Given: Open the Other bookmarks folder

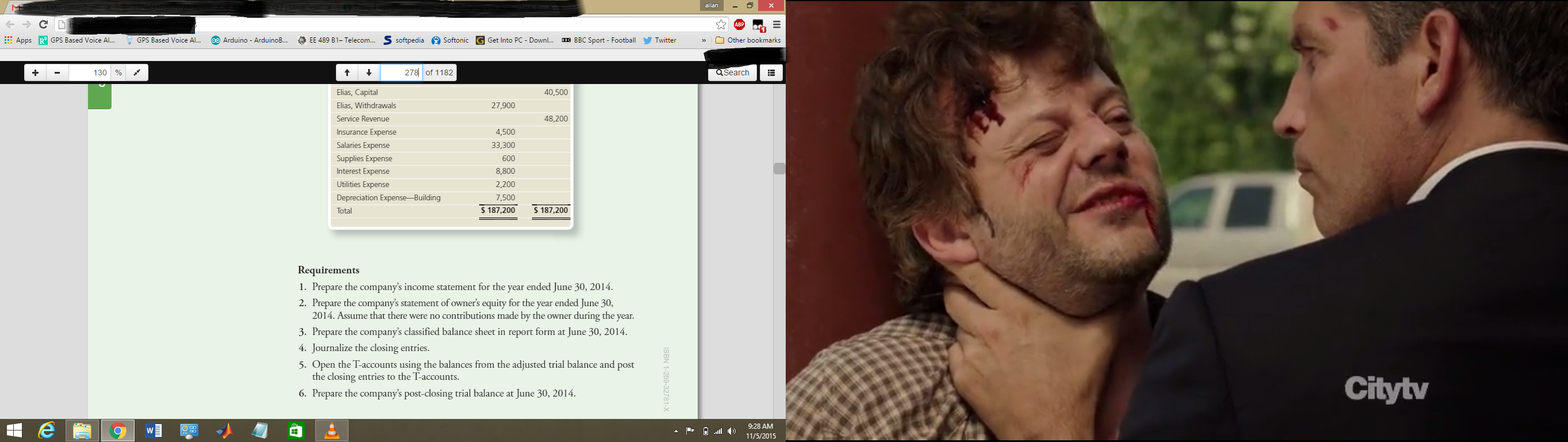Looking at the screenshot, I should 748,41.
